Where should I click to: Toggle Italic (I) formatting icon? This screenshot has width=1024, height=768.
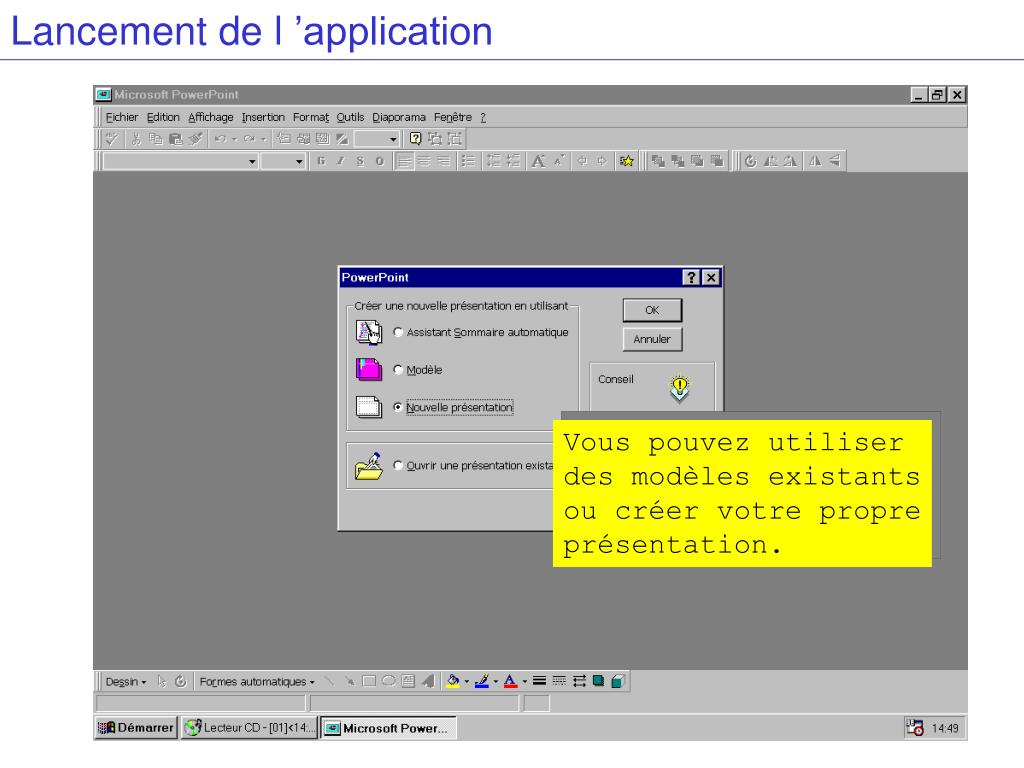(x=340, y=161)
